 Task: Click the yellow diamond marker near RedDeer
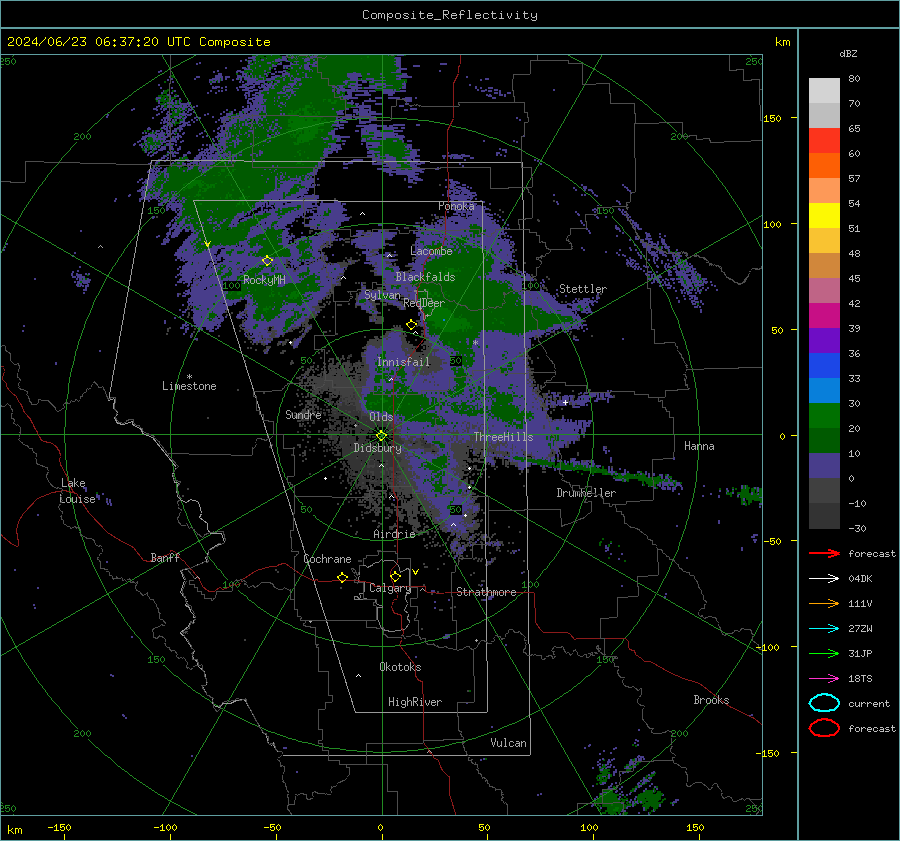click(x=411, y=325)
